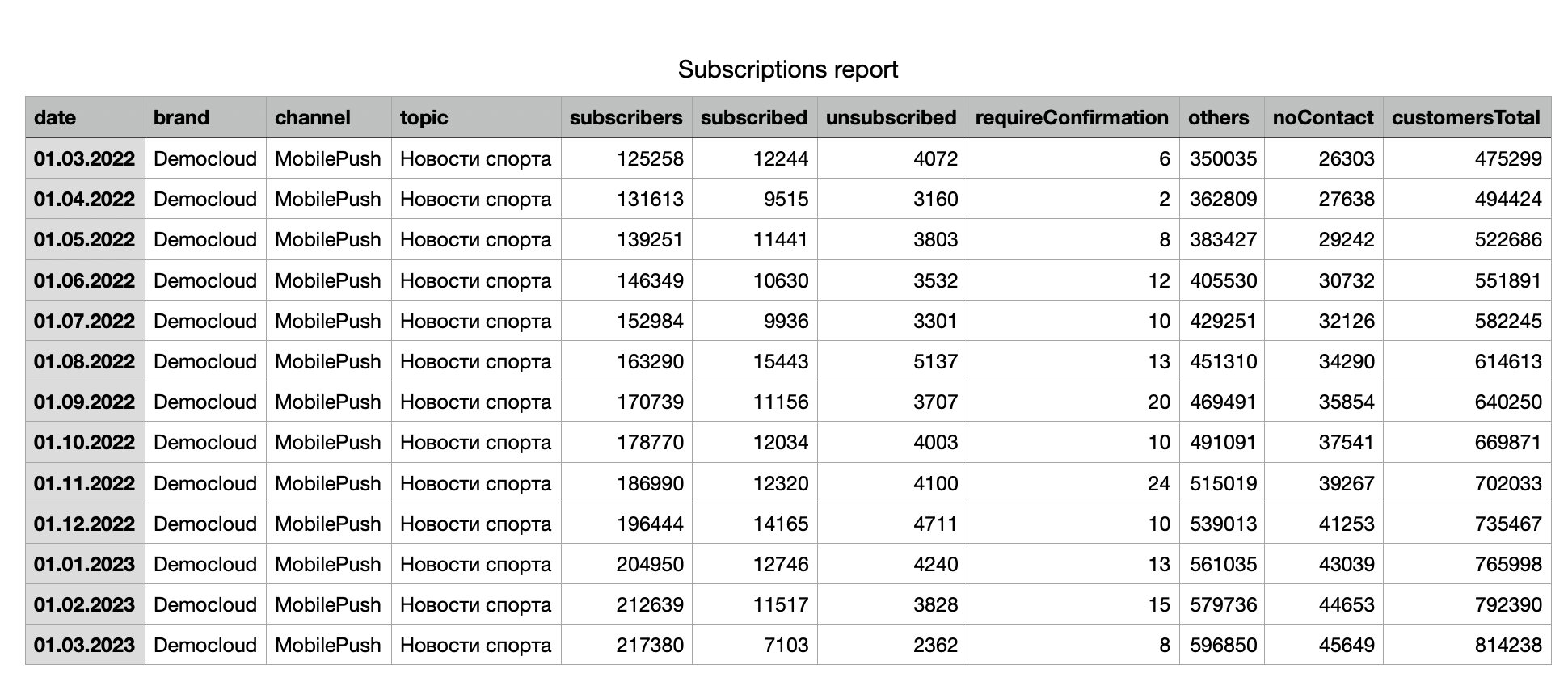
Task: Select others value 596850
Action: (1224, 645)
